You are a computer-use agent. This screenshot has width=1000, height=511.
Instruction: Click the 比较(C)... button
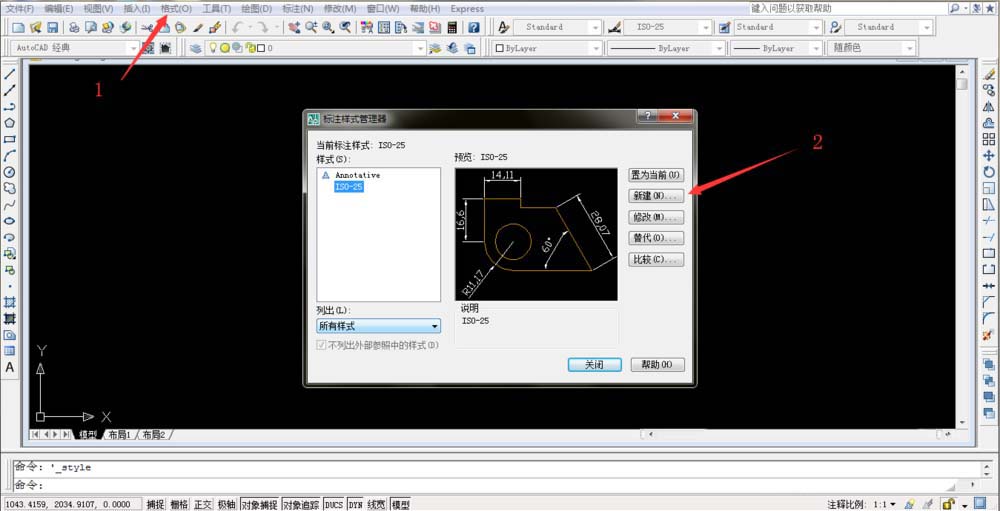point(656,260)
